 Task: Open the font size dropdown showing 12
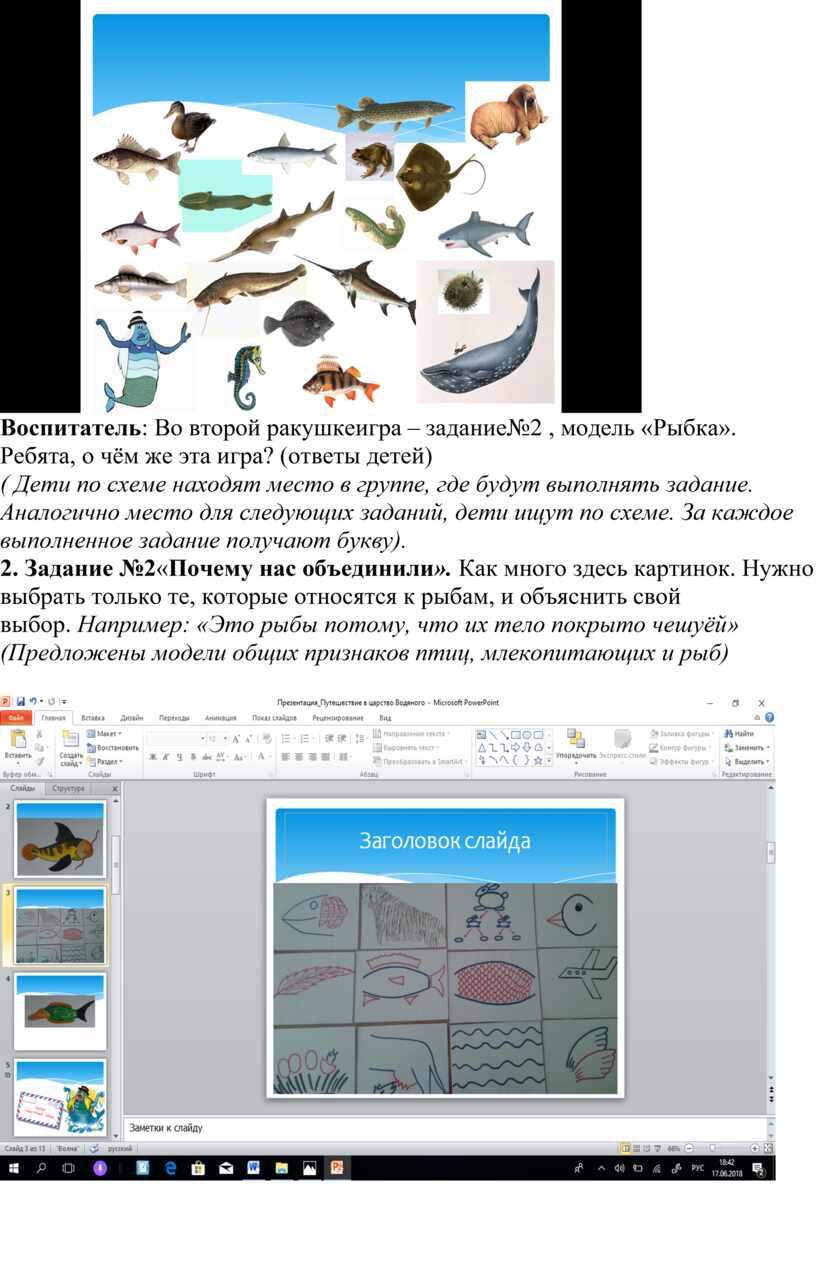(216, 738)
